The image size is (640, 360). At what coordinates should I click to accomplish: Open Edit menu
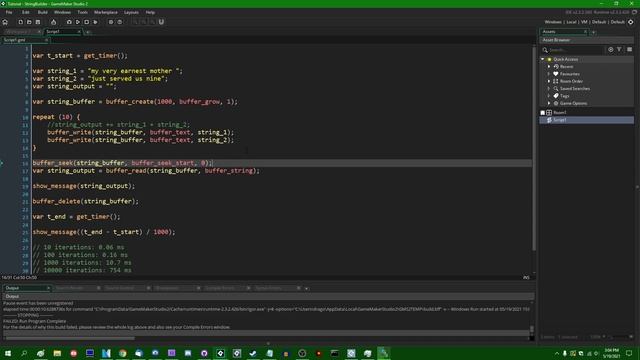click(x=26, y=12)
